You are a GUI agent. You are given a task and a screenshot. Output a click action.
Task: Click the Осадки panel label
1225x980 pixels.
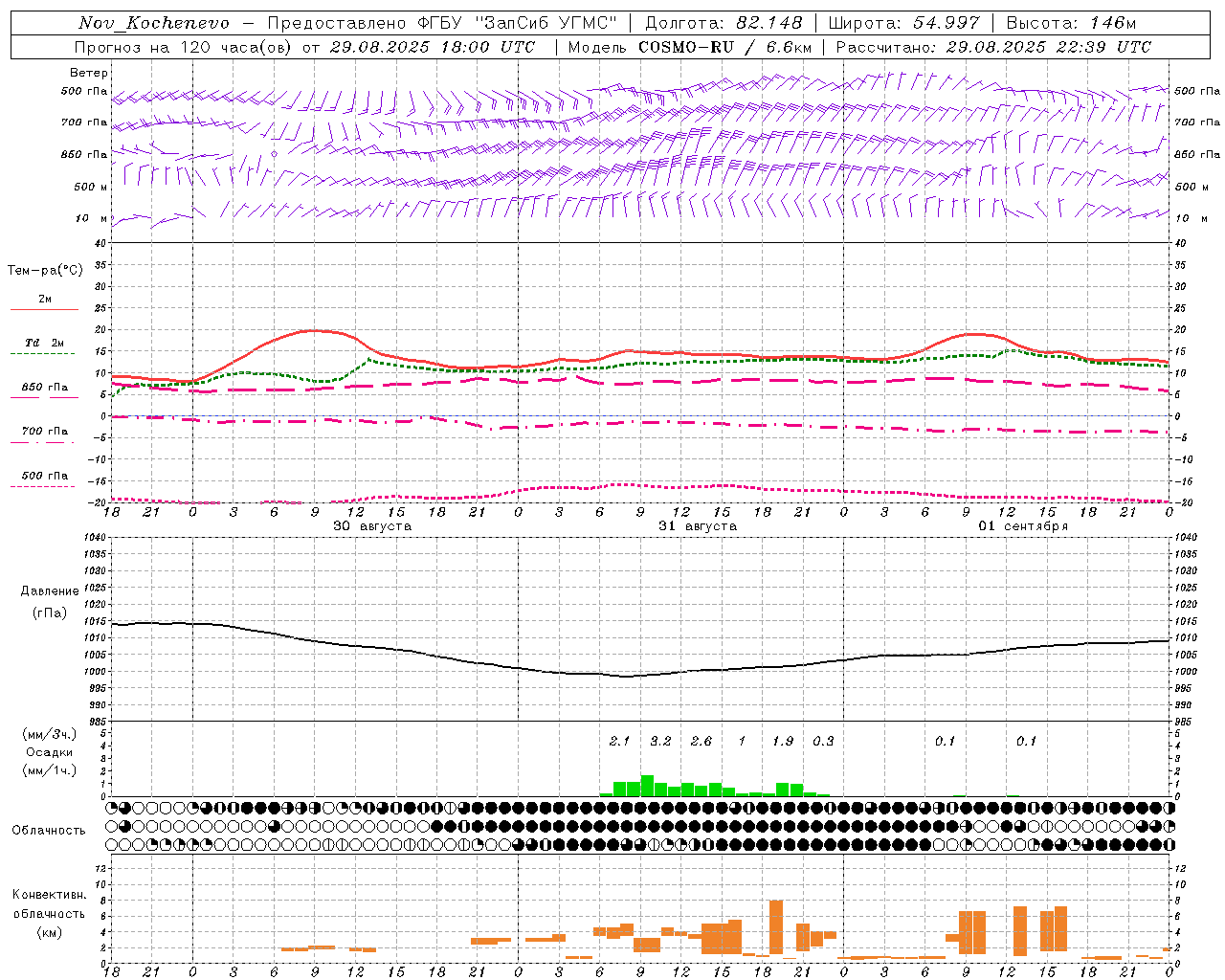coord(49,752)
